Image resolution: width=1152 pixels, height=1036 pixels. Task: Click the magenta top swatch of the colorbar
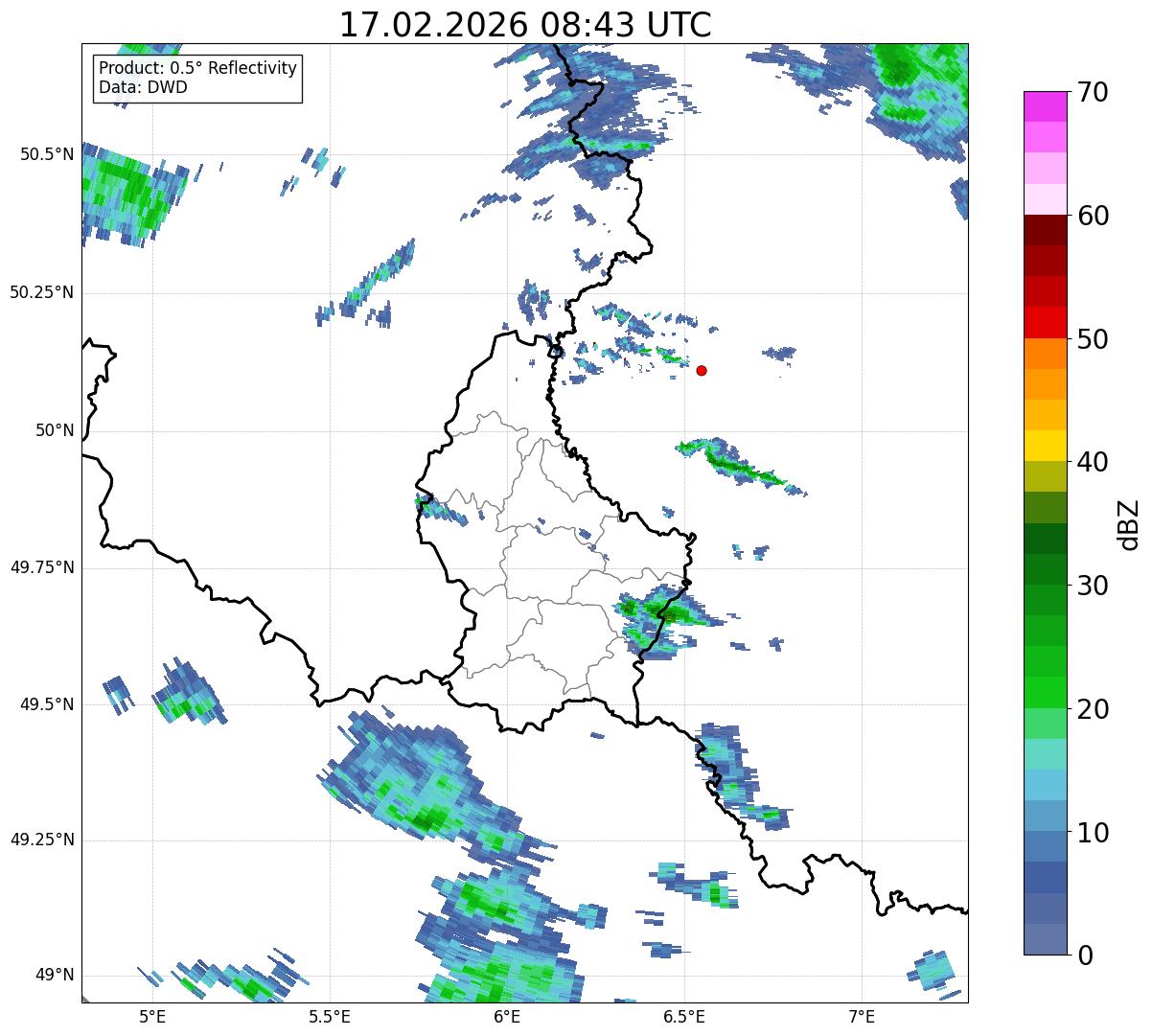coord(1045,106)
